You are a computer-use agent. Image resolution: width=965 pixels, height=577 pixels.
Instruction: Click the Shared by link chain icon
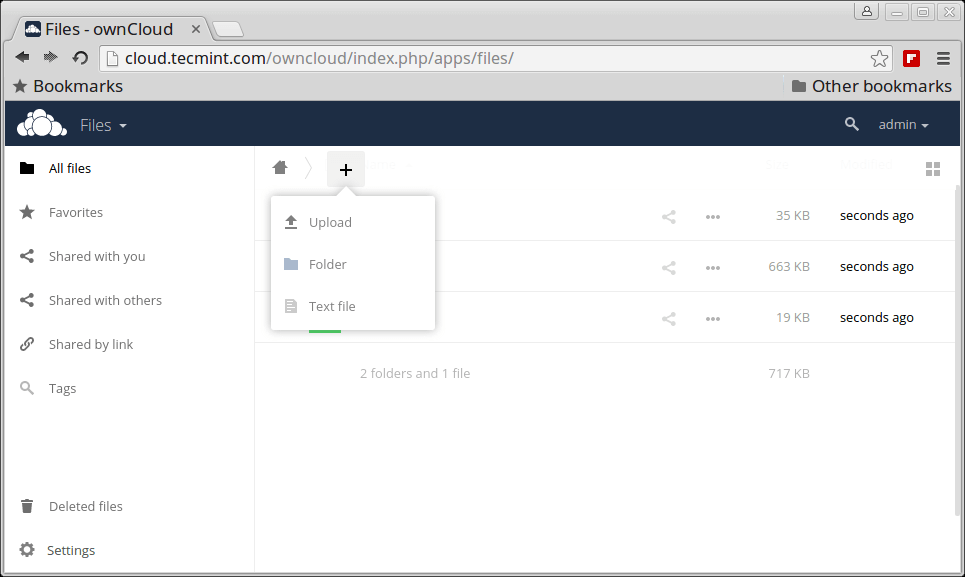[26, 344]
